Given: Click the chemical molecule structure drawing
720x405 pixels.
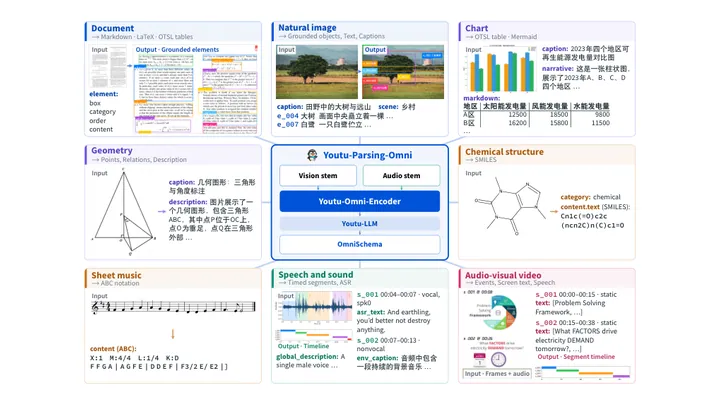Looking at the screenshot, I should (x=511, y=207).
